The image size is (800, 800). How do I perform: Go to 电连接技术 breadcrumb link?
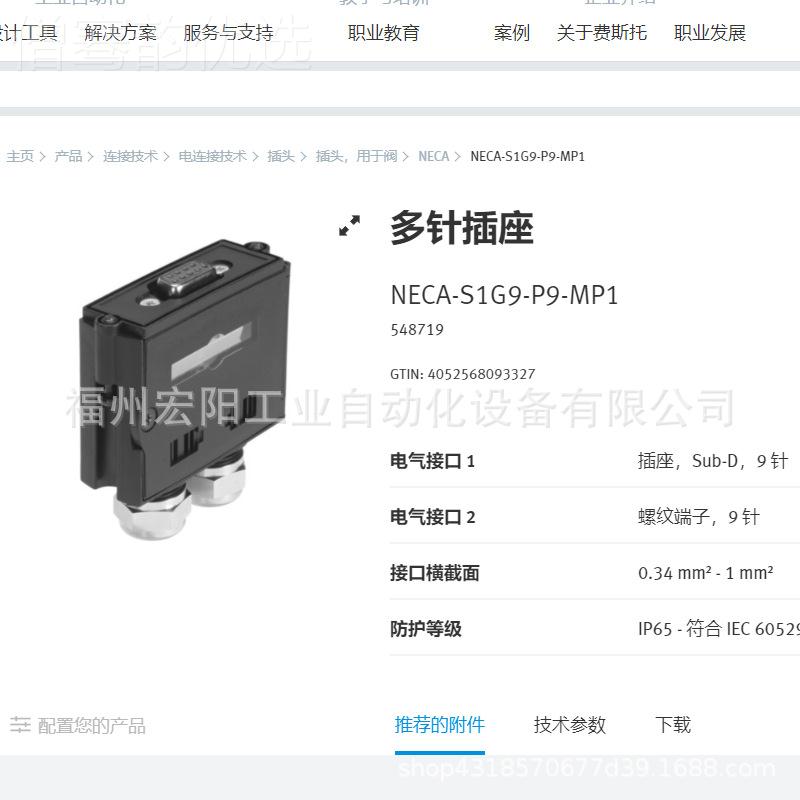(x=212, y=156)
